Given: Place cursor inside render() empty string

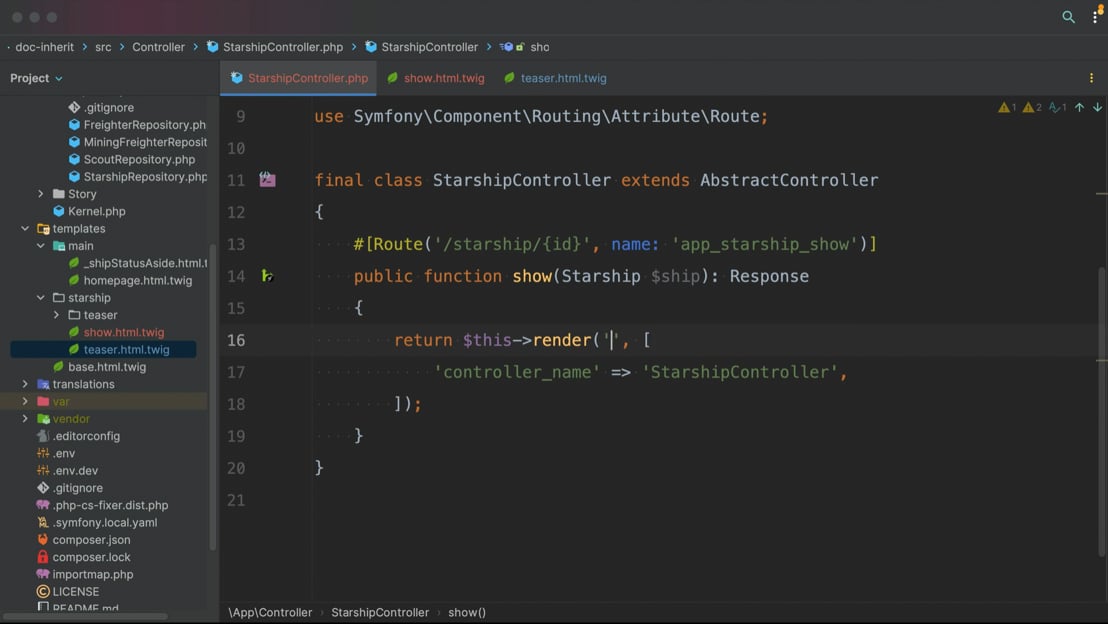Looking at the screenshot, I should tap(611, 340).
